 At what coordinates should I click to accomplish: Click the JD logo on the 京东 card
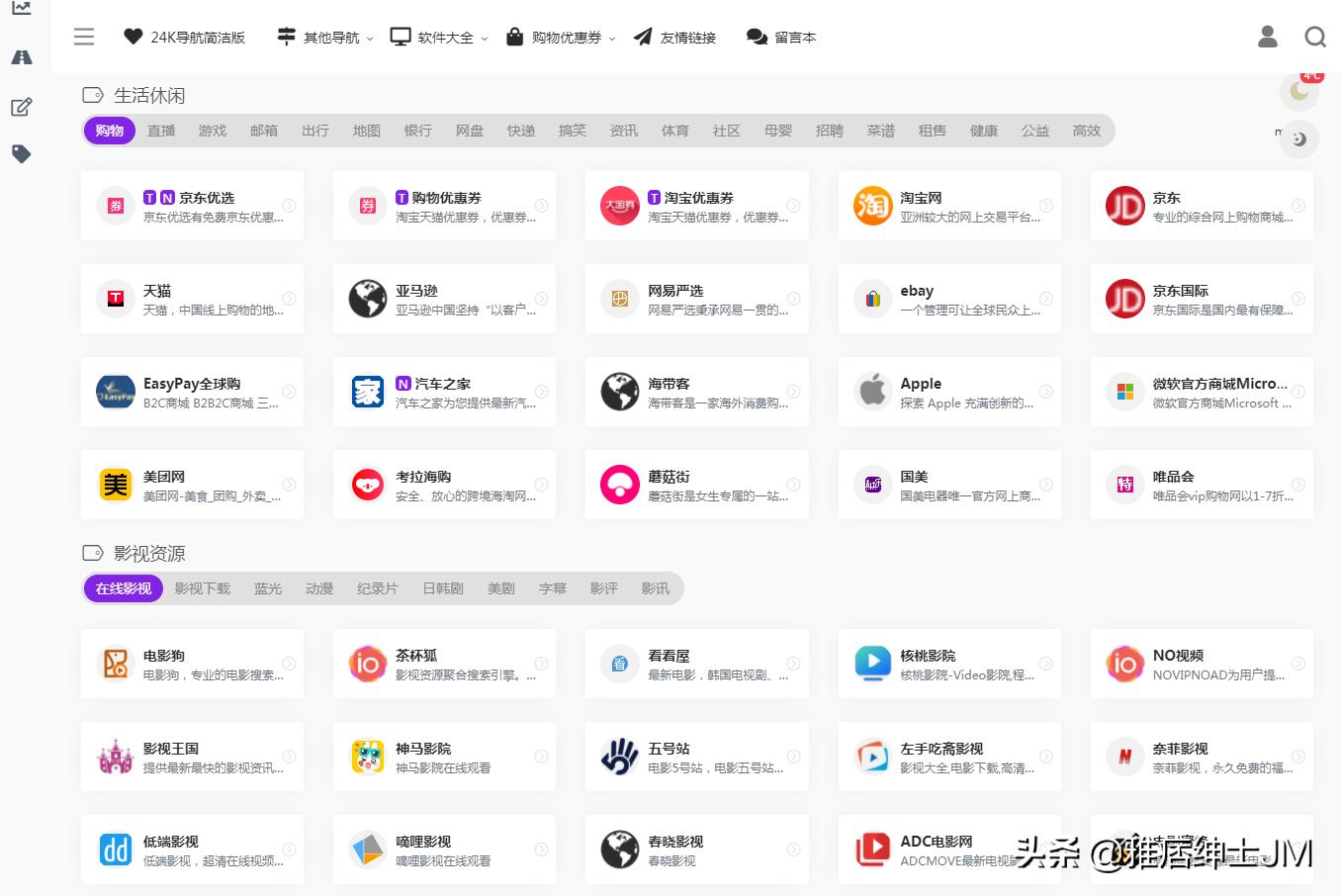point(1124,205)
